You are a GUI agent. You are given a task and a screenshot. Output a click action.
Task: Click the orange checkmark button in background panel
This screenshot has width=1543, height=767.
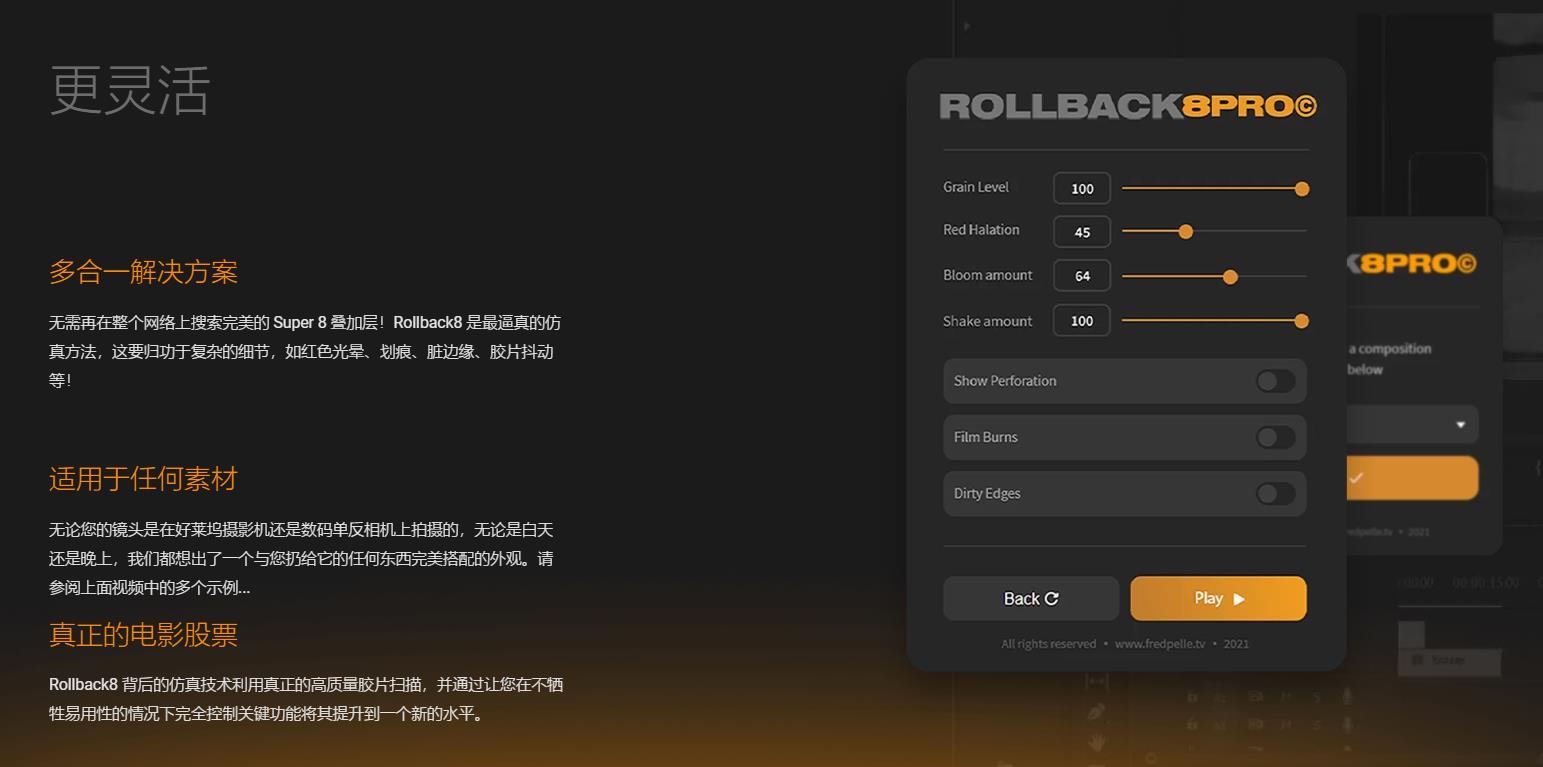pyautogui.click(x=1411, y=478)
